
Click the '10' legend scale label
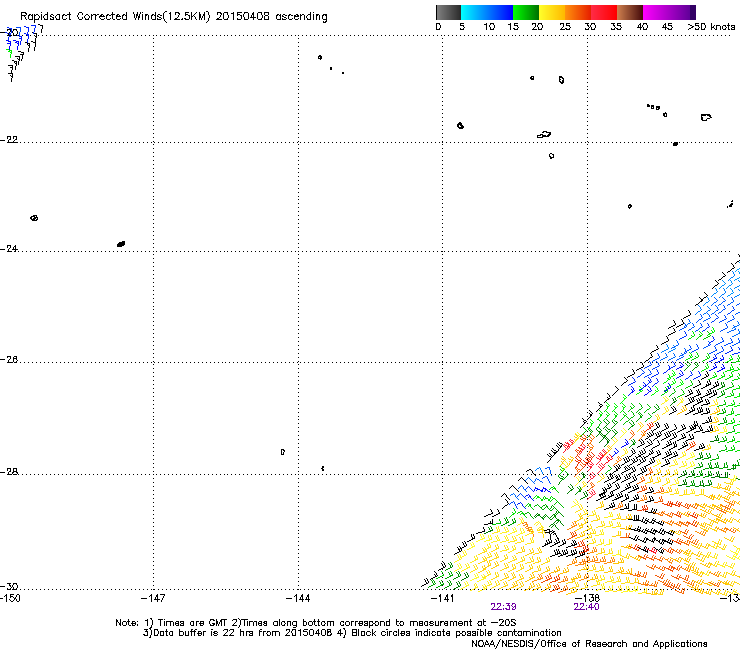click(x=489, y=27)
